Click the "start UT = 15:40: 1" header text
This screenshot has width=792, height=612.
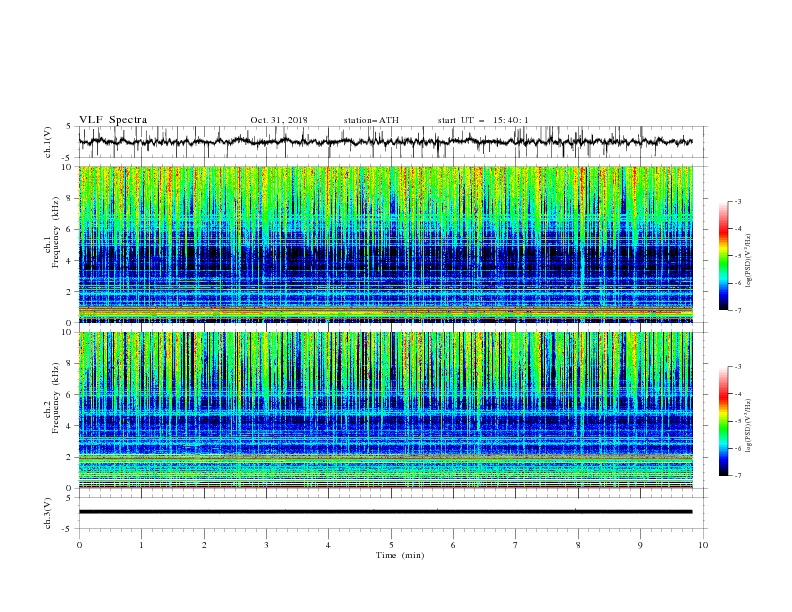point(483,120)
